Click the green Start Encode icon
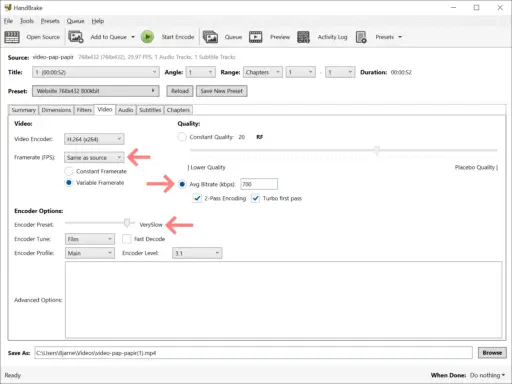This screenshot has height=384, width=512. tap(147, 37)
